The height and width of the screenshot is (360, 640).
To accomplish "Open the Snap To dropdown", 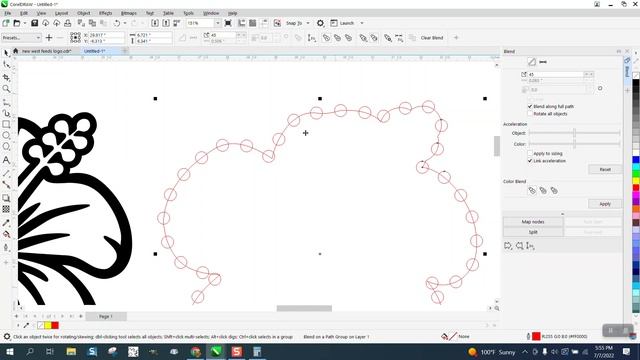I will click(x=308, y=23).
